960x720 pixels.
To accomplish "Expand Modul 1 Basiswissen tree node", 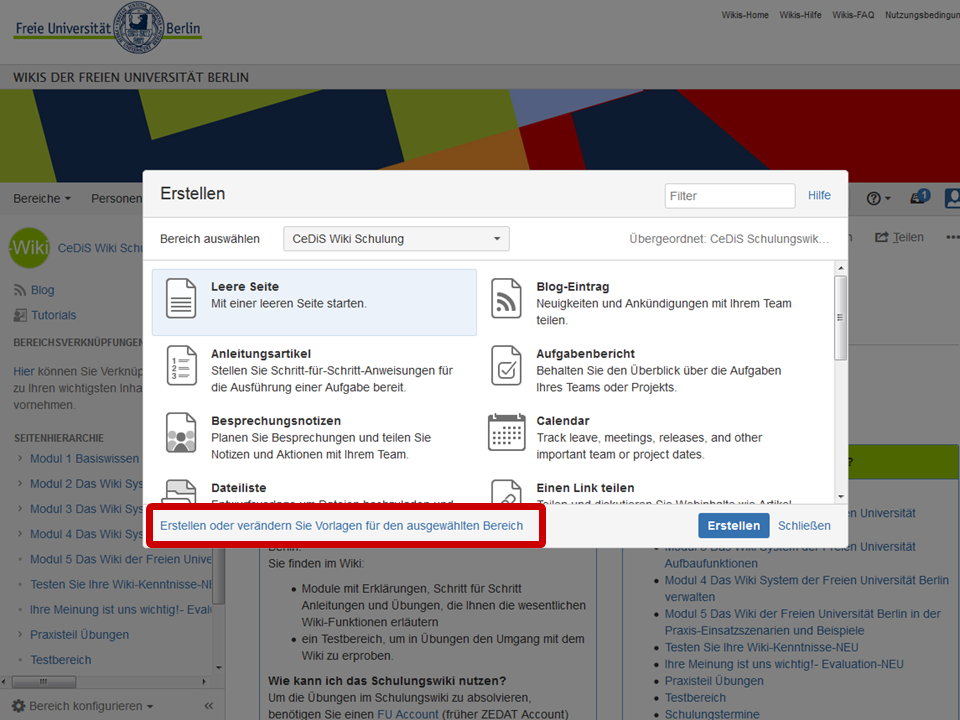I will (20, 458).
